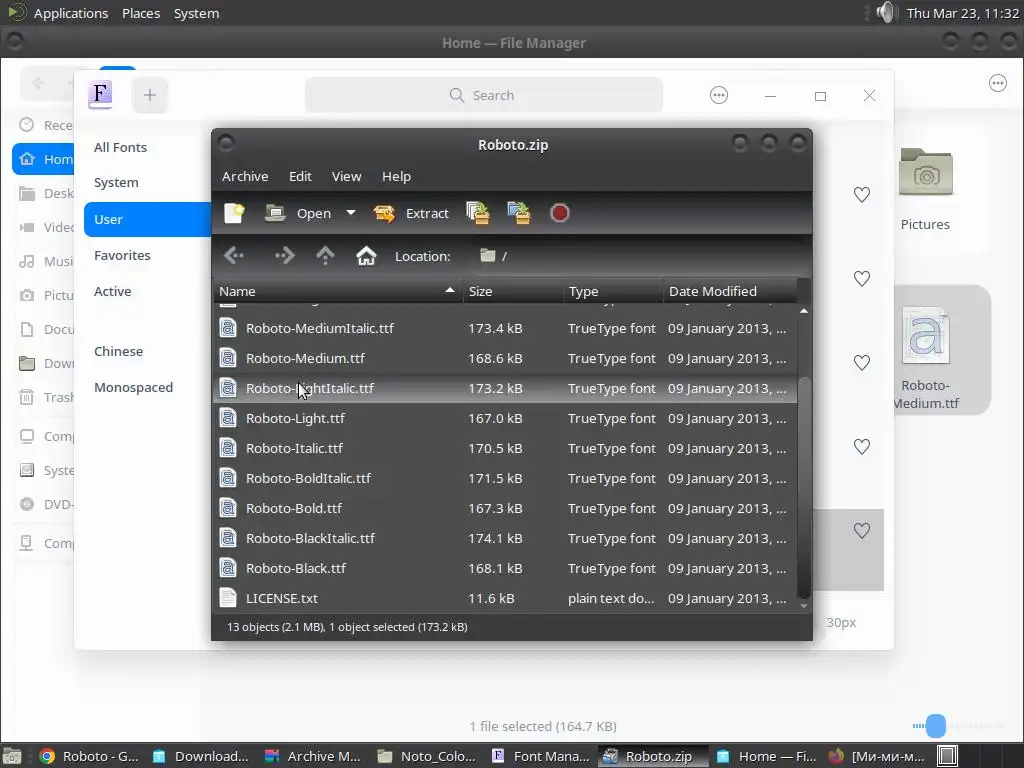1024x768 pixels.
Task: Click the Font Manager search field
Action: pos(484,95)
